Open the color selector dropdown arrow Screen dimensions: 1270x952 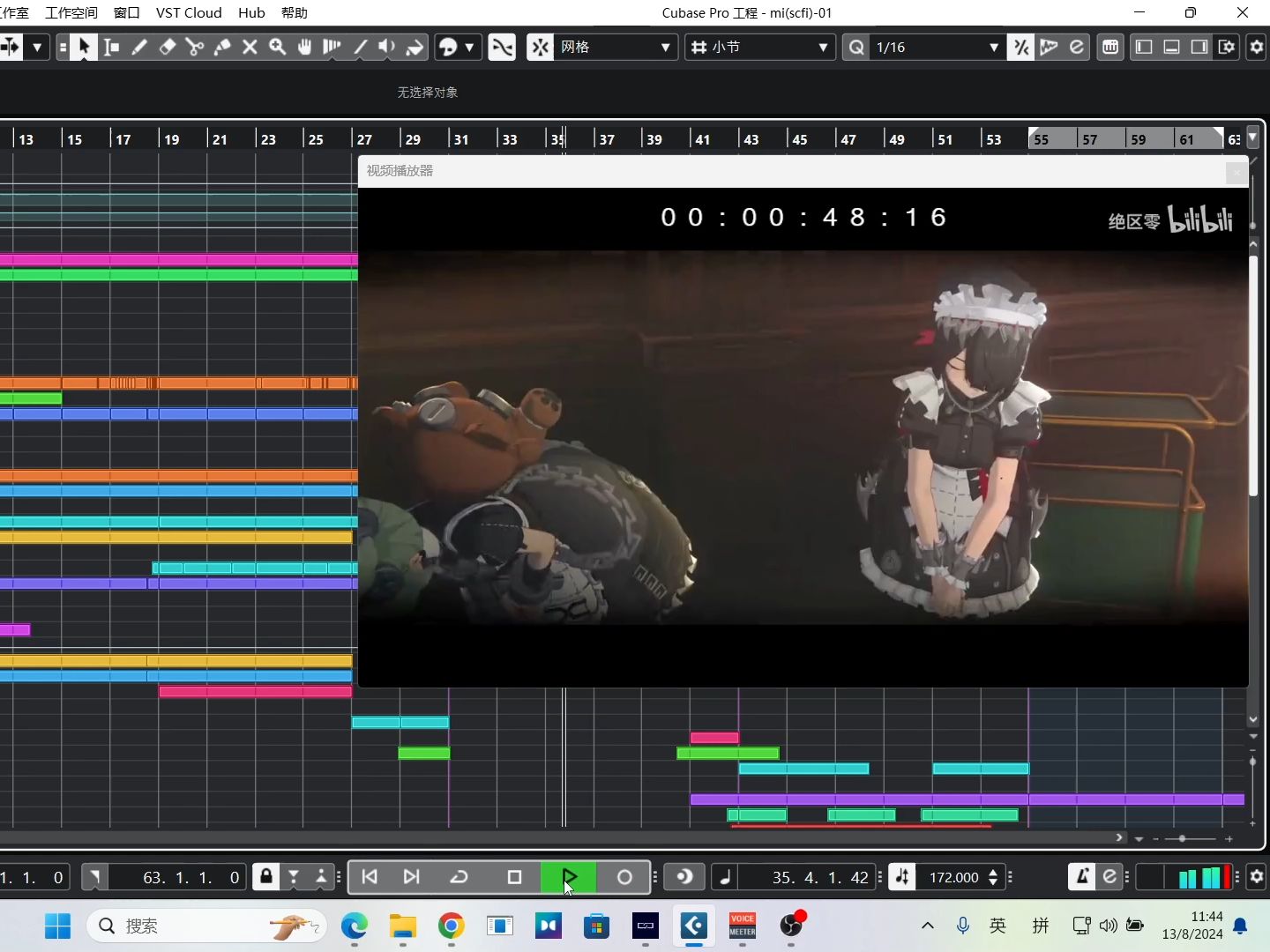point(470,47)
